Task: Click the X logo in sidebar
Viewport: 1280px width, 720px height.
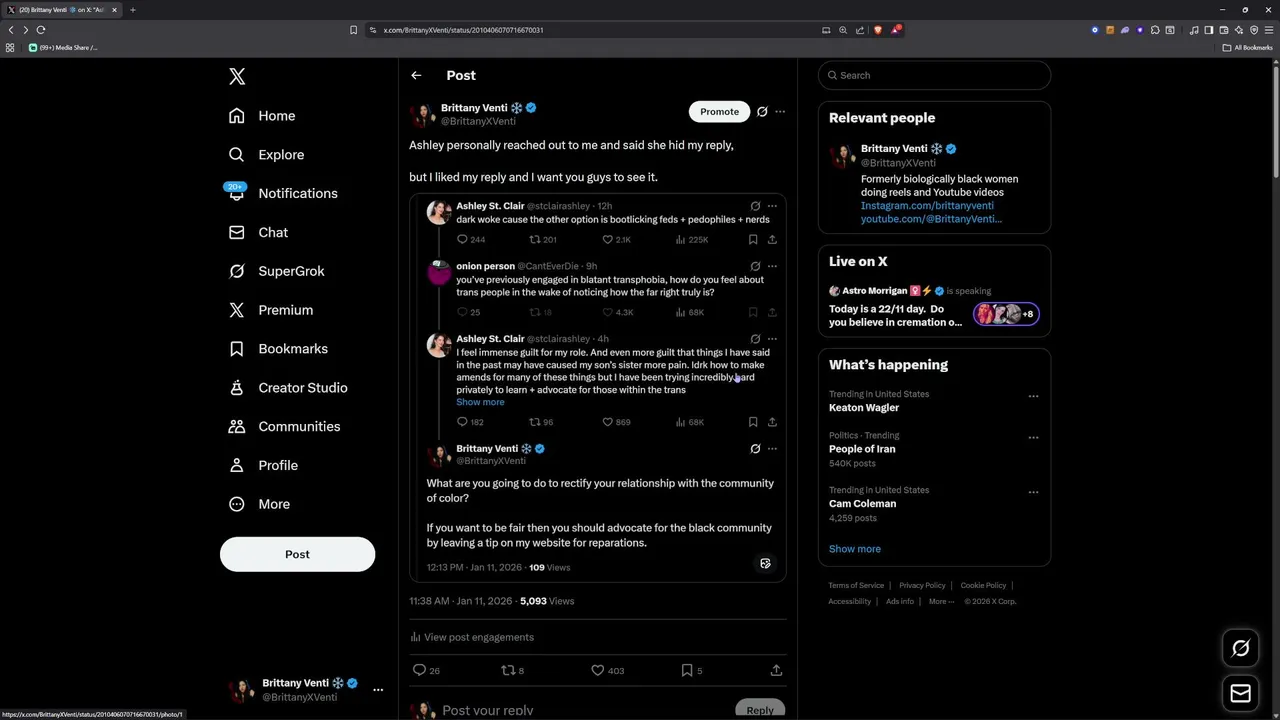Action: coord(237,76)
